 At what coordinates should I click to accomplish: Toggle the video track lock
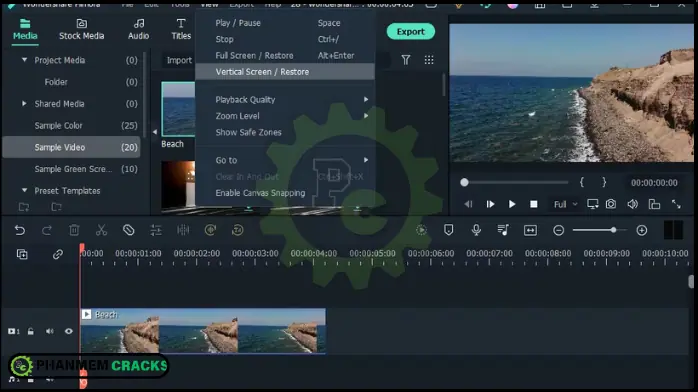point(30,331)
